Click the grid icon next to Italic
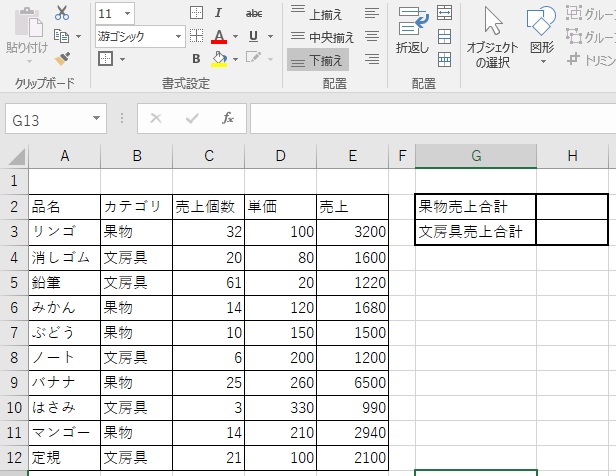Viewport: 616px width, 476px height. click(196, 13)
